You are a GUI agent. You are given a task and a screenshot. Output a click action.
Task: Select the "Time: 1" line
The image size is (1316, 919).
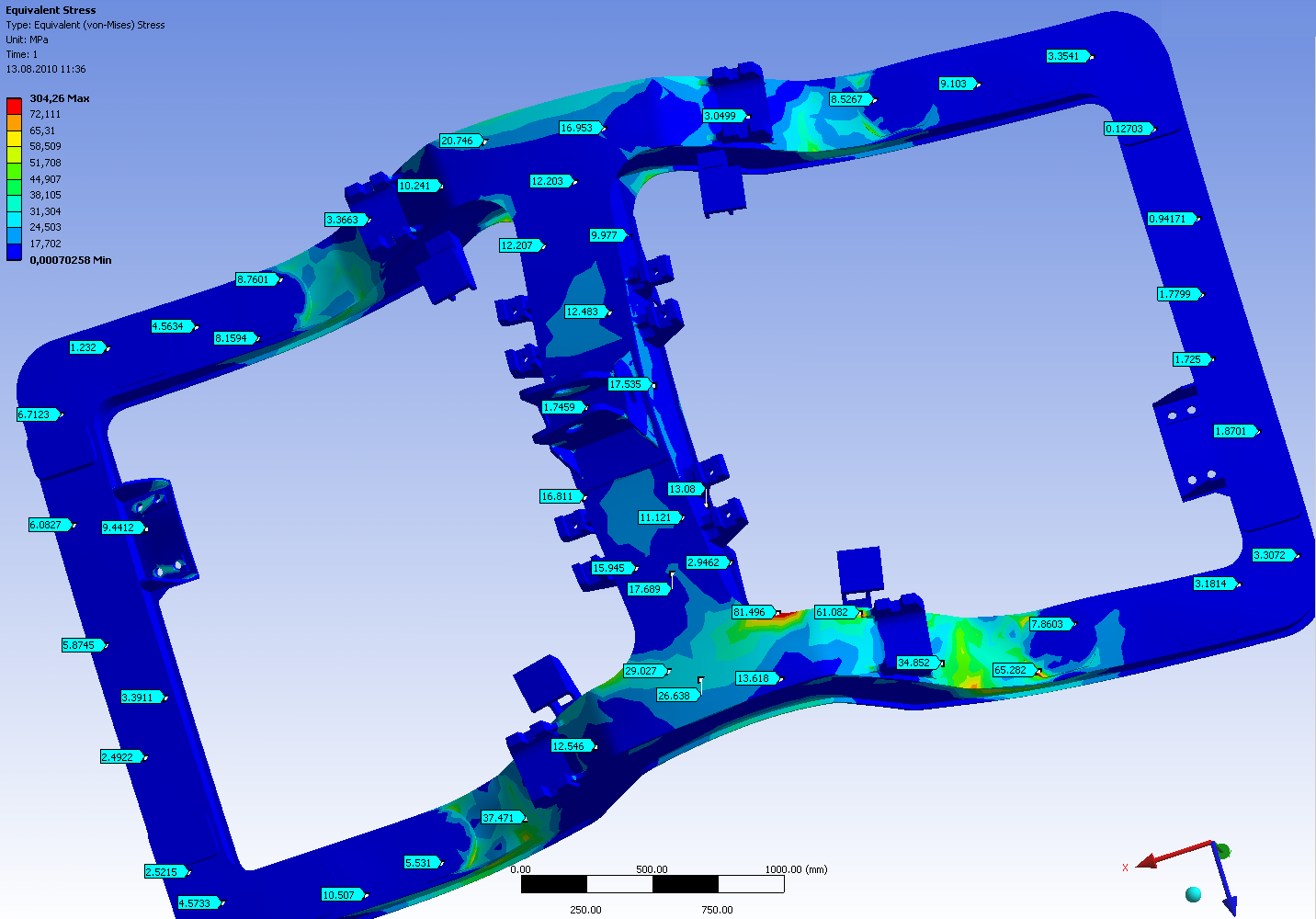[x=22, y=54]
